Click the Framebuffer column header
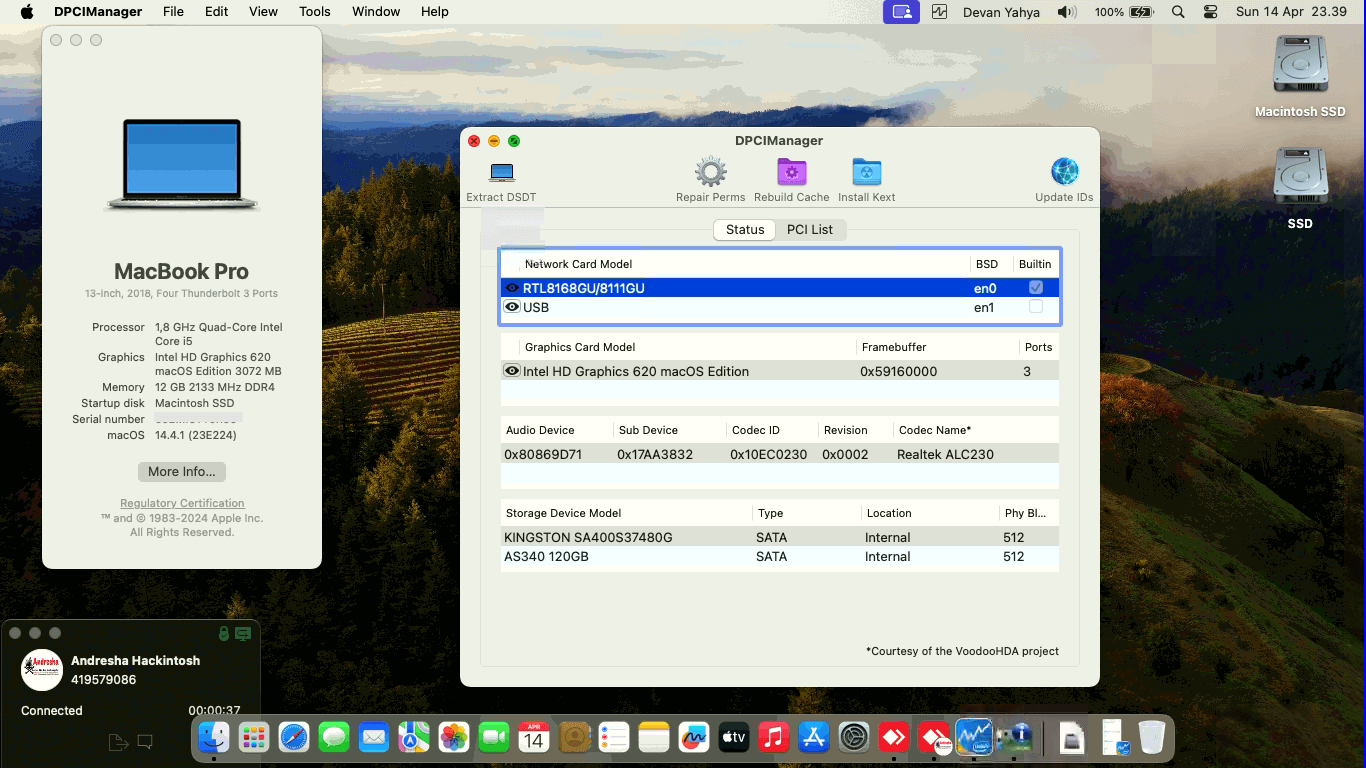This screenshot has width=1366, height=768. coord(893,347)
